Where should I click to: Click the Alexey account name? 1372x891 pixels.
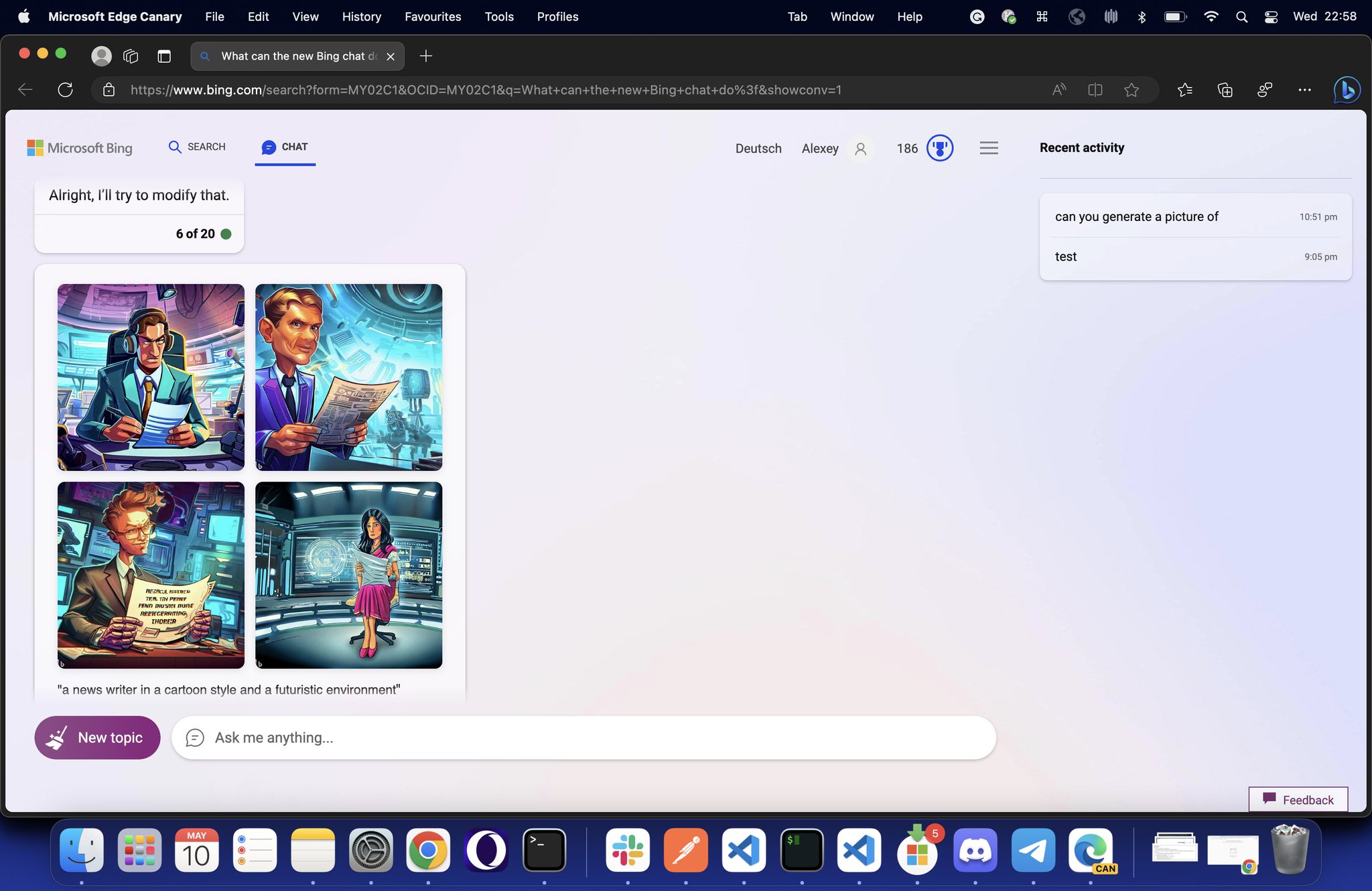pyautogui.click(x=820, y=149)
